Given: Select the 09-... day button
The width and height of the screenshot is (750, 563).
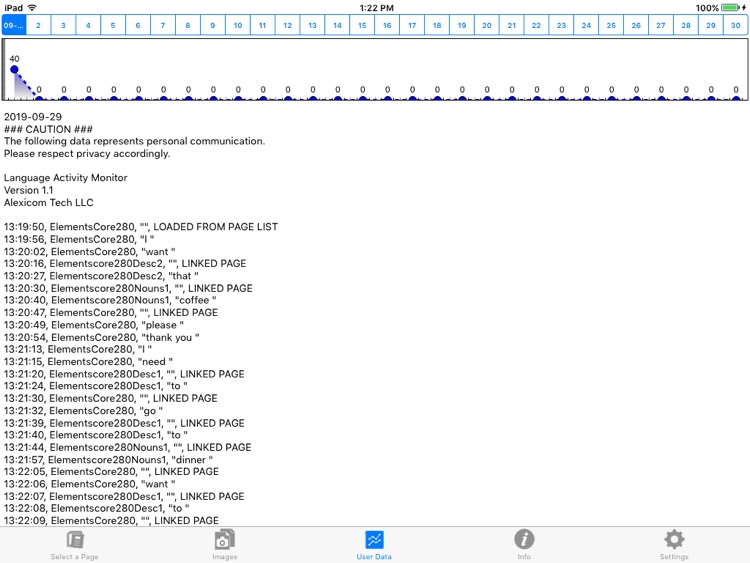Looking at the screenshot, I should 14,25.
